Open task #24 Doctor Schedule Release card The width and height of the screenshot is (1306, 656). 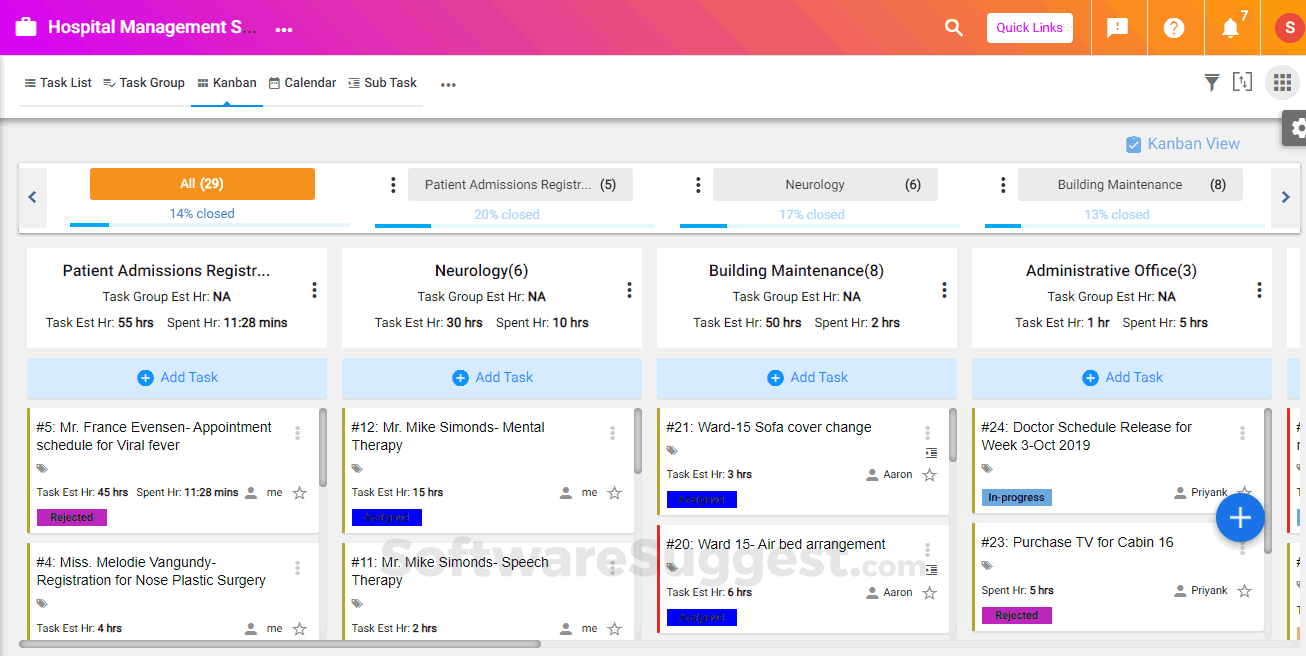[1086, 436]
